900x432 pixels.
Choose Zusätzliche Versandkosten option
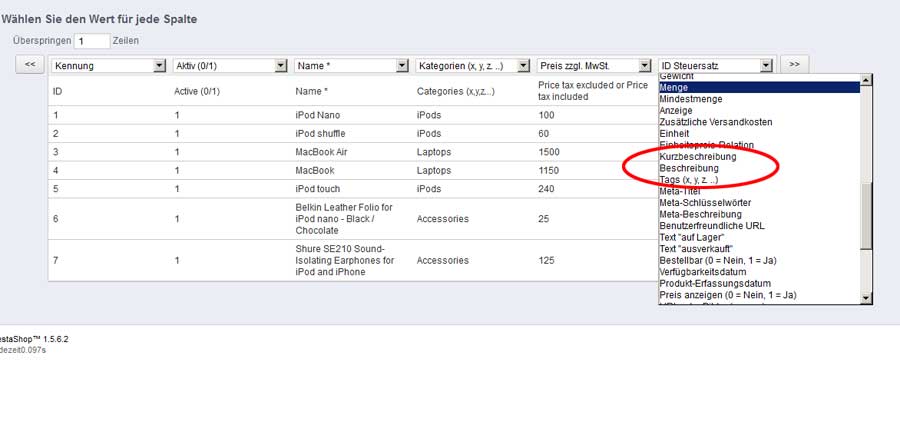pos(758,122)
